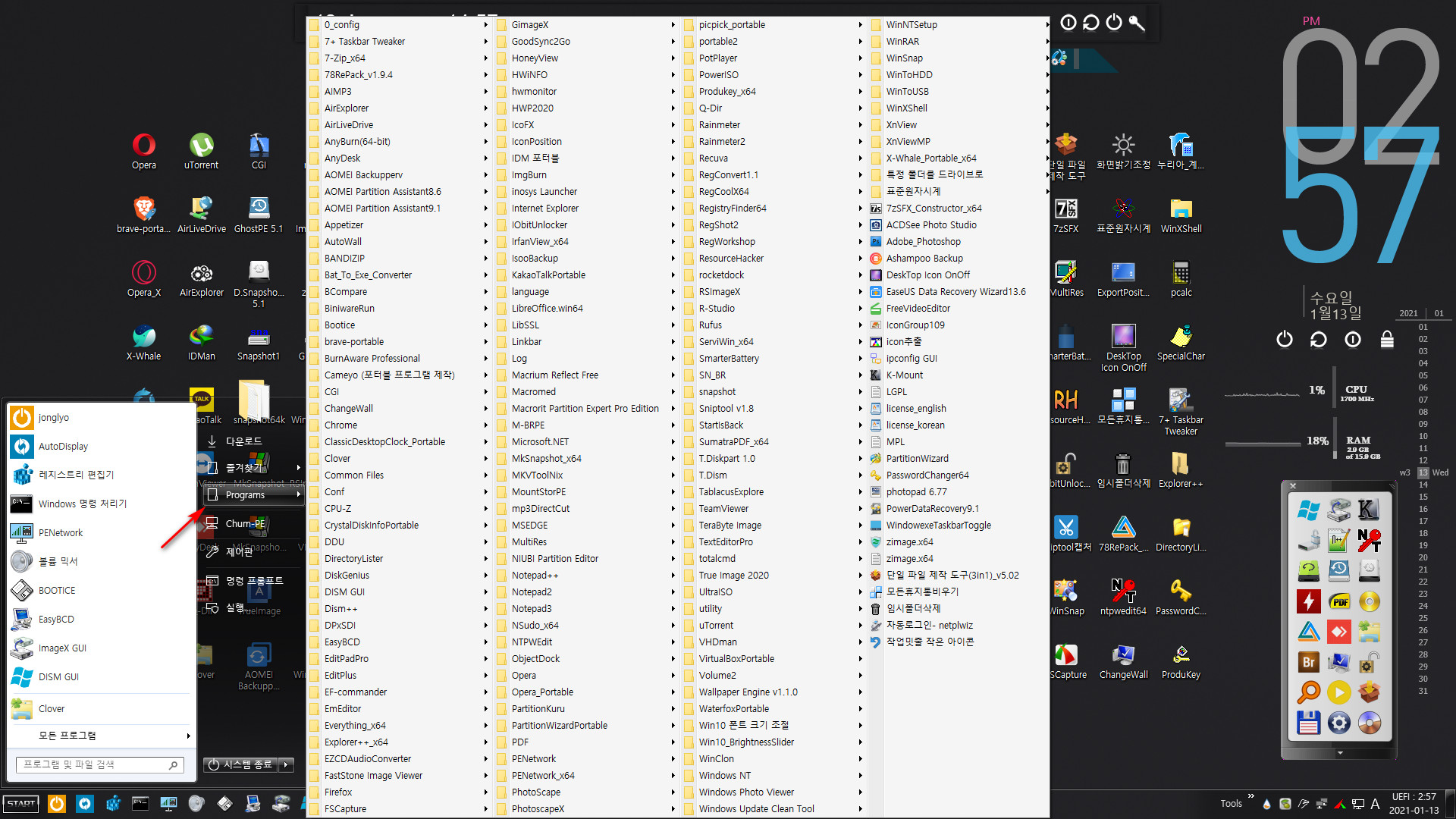
Task: Open the SpecialChar desktop icon
Action: [x=1181, y=342]
